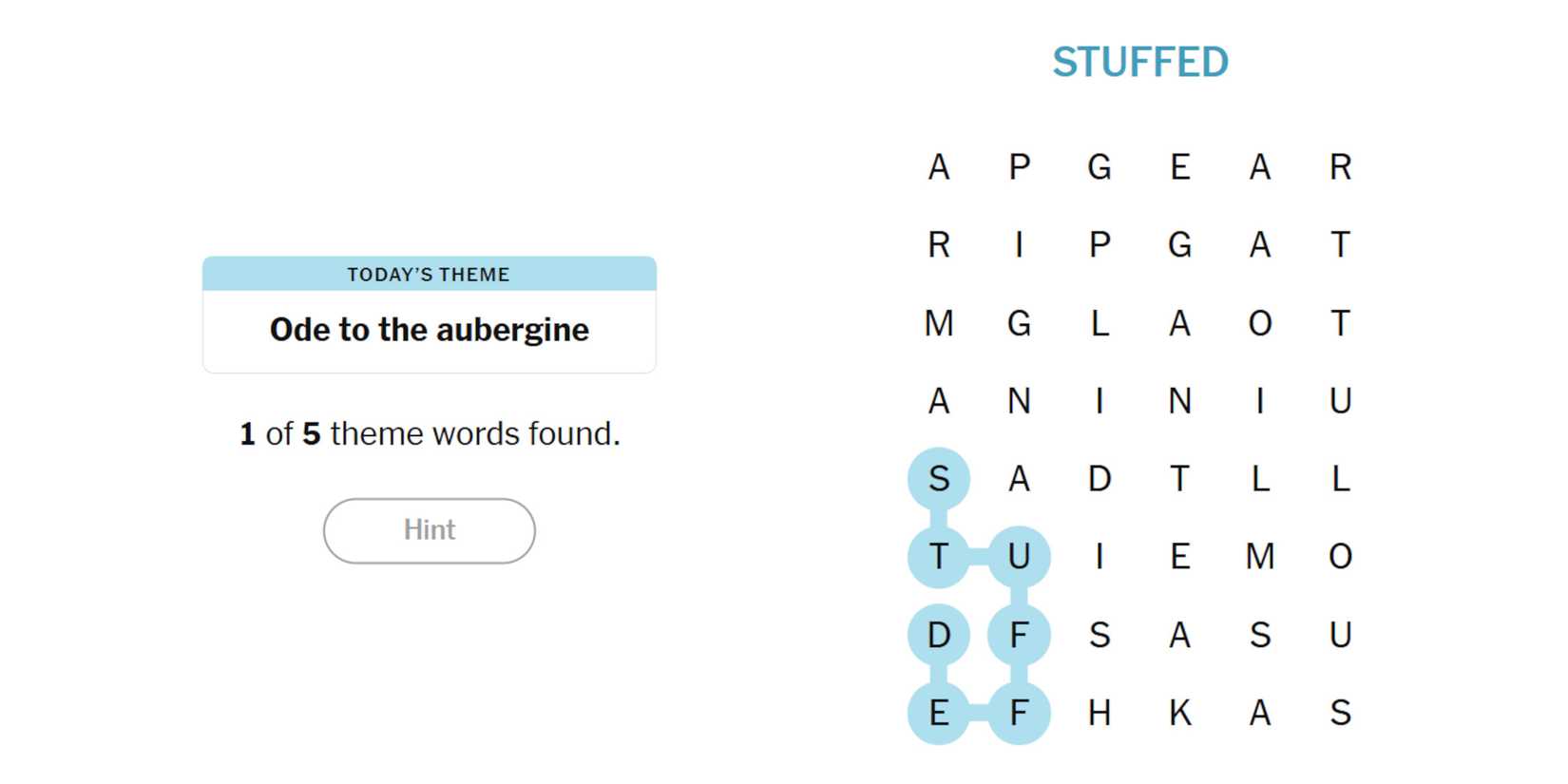Select the letter H in the grid
The height and width of the screenshot is (784, 1568).
[x=1100, y=713]
